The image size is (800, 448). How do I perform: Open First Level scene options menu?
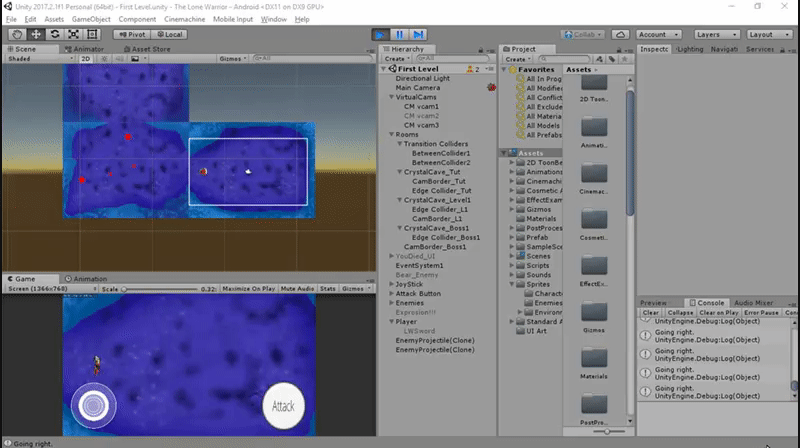490,69
